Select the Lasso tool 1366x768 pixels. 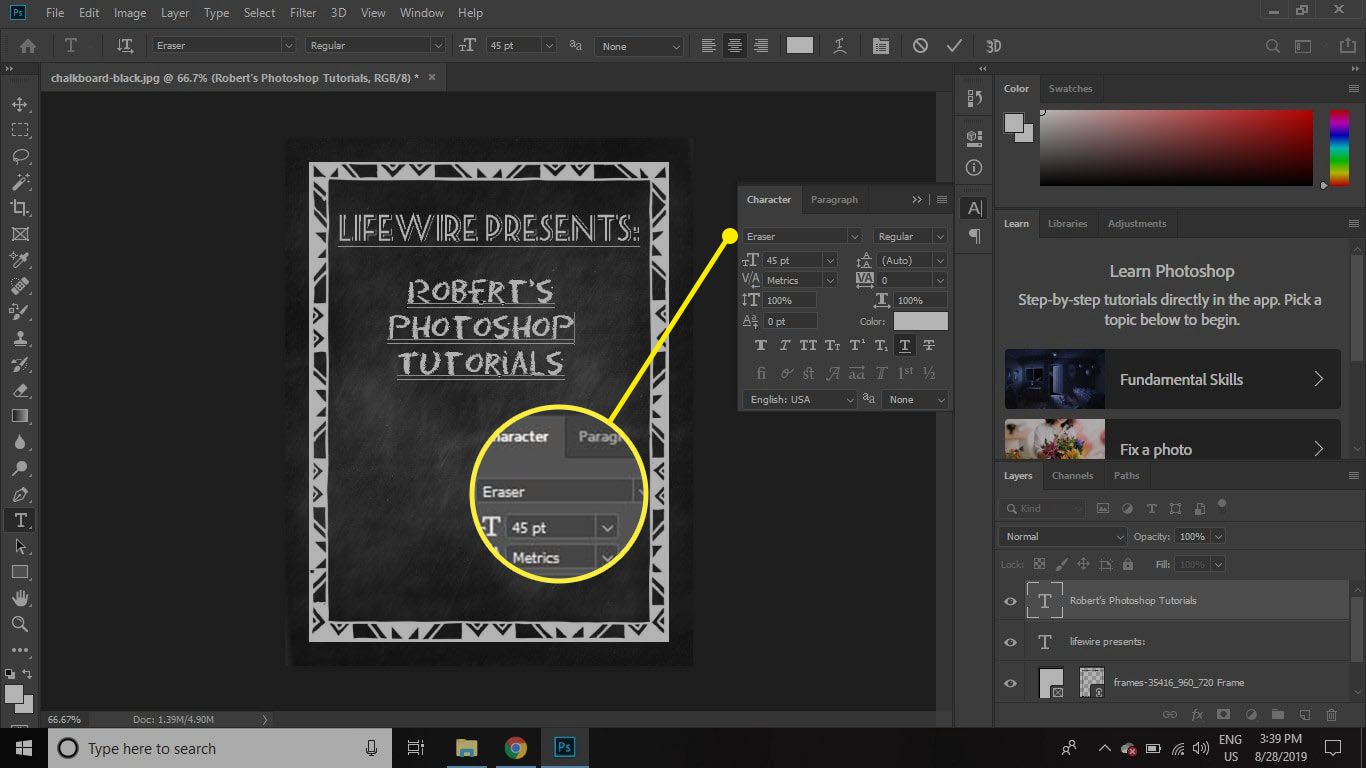click(x=20, y=156)
